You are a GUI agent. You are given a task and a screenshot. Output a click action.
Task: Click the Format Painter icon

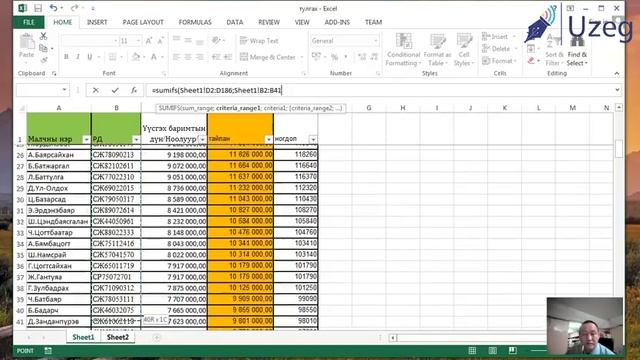tap(43, 60)
